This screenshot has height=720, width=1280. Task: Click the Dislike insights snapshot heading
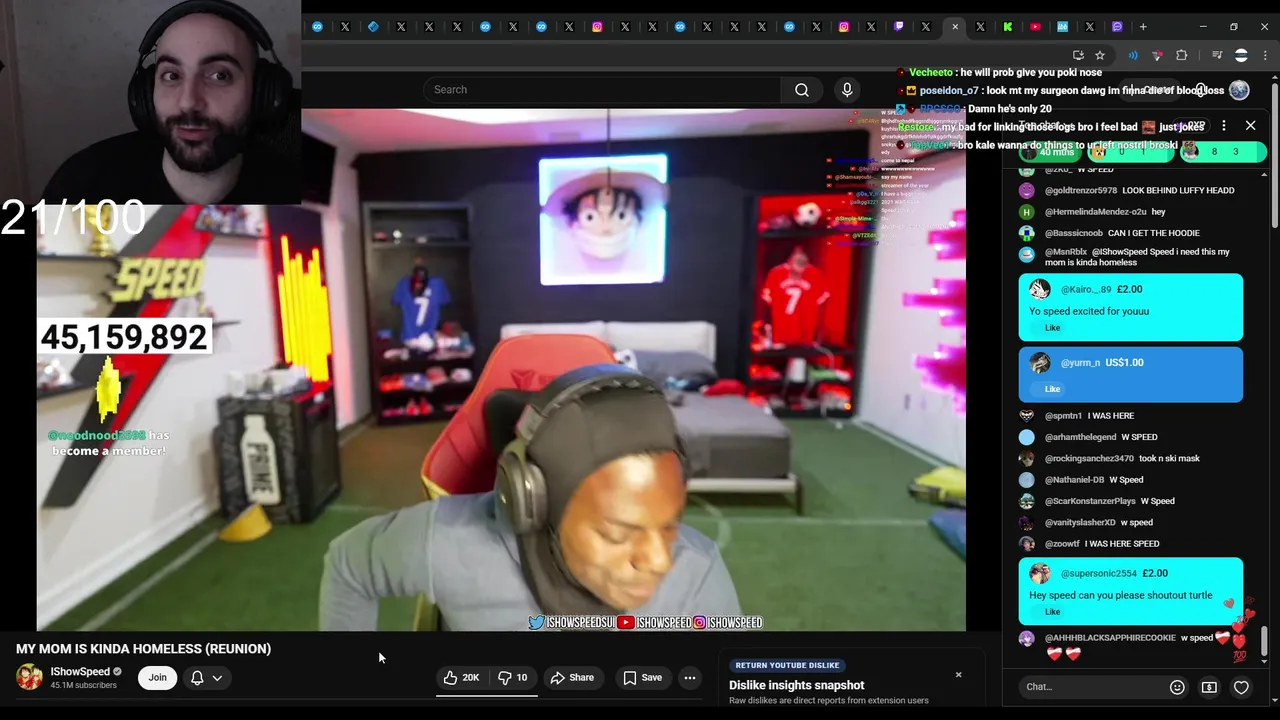(797, 685)
